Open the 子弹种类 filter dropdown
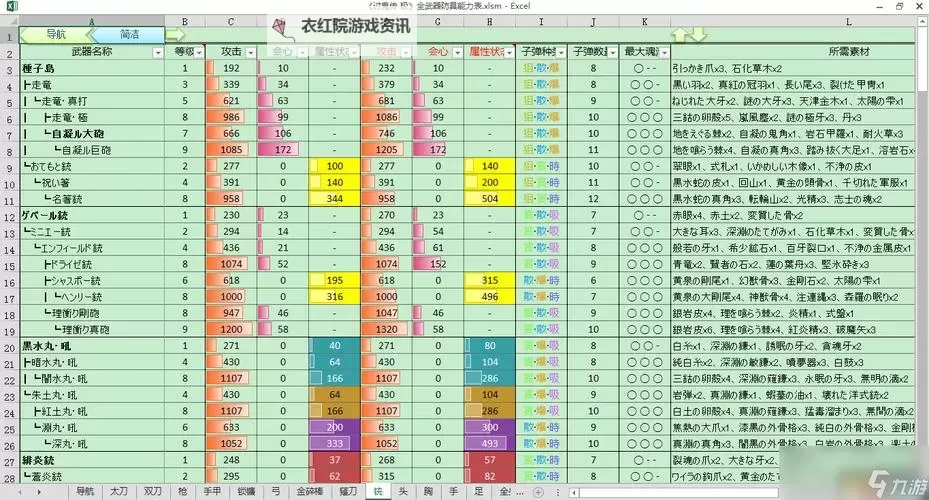Screen dimensions: 929x500 click(560, 53)
